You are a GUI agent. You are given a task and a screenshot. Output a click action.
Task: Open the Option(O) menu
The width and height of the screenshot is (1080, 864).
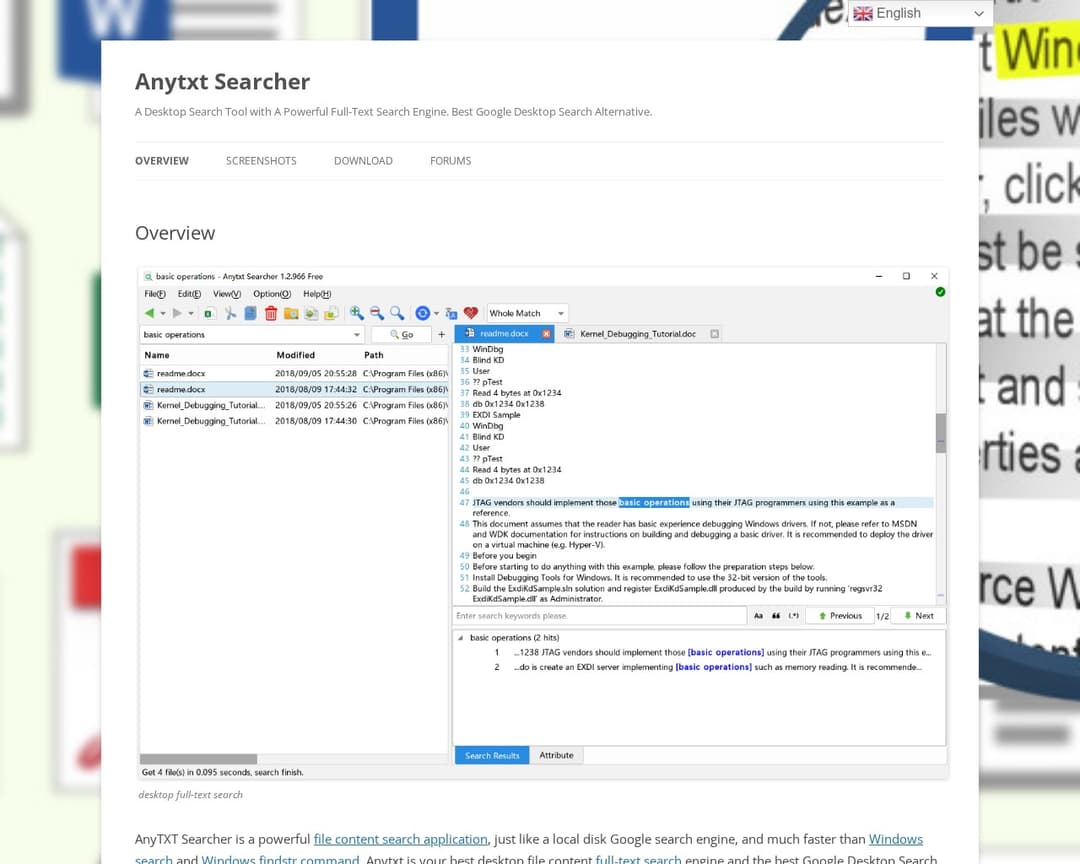(x=271, y=294)
